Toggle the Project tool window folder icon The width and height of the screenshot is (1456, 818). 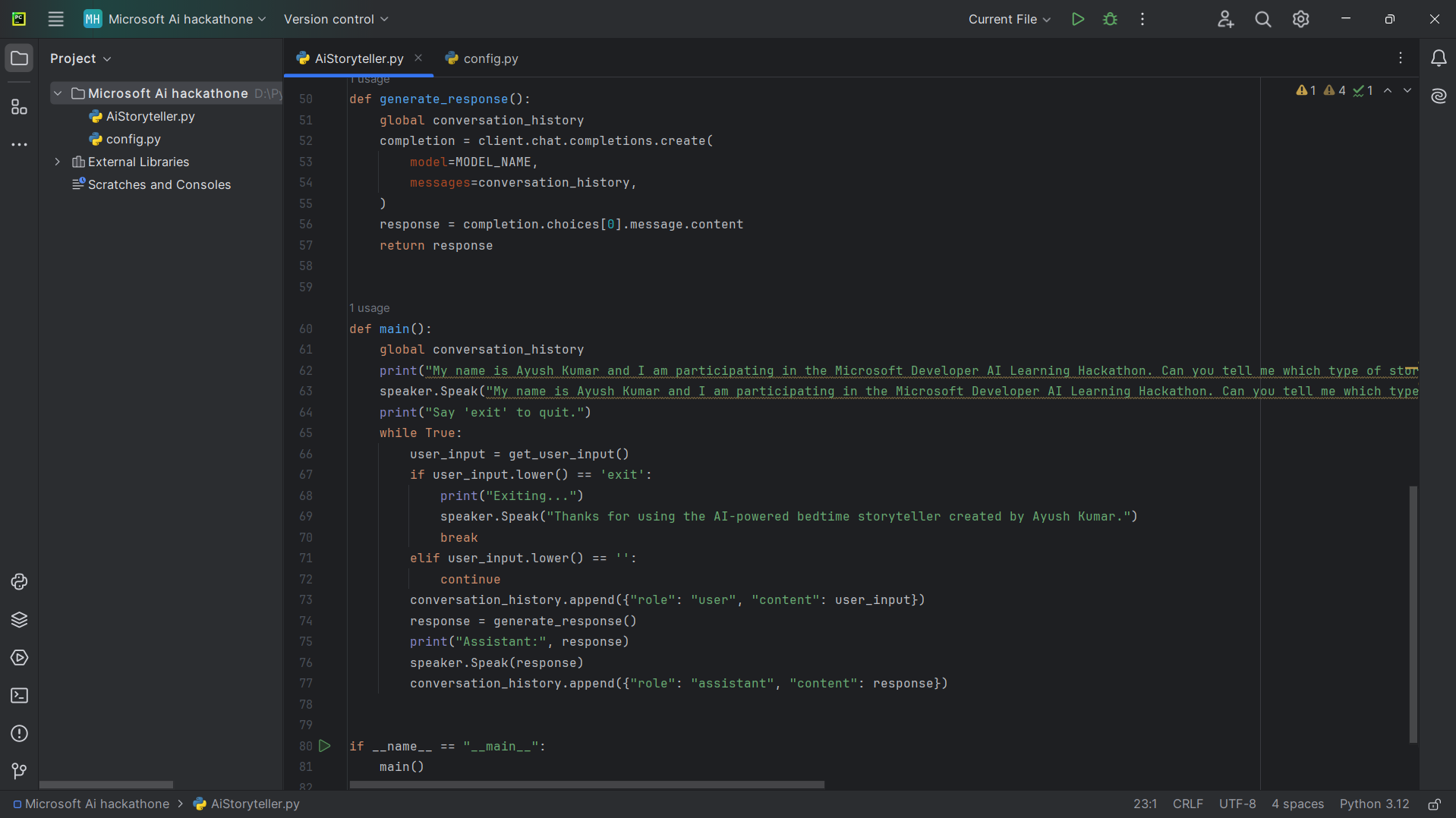(x=19, y=58)
